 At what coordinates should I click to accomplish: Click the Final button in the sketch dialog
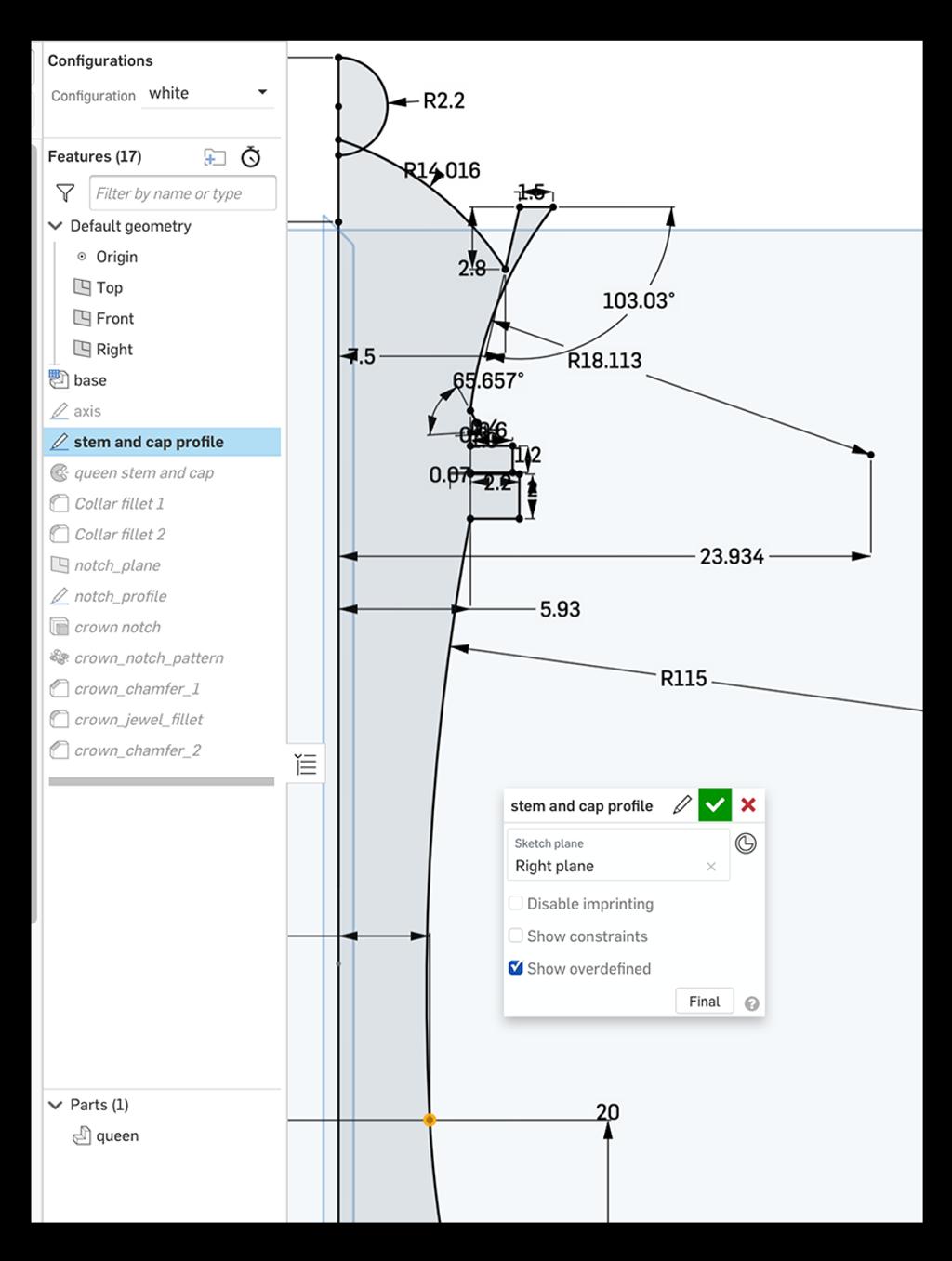point(704,1001)
